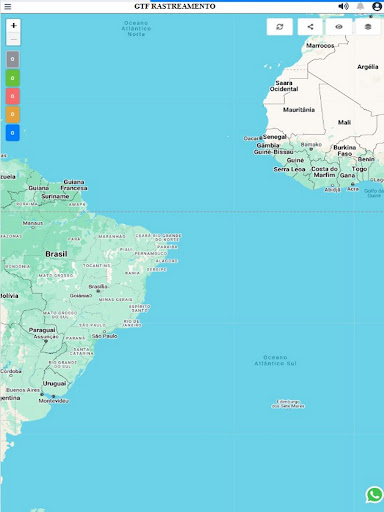Image resolution: width=384 pixels, height=512 pixels.
Task: Select the gray status counter
Action: coord(13,59)
